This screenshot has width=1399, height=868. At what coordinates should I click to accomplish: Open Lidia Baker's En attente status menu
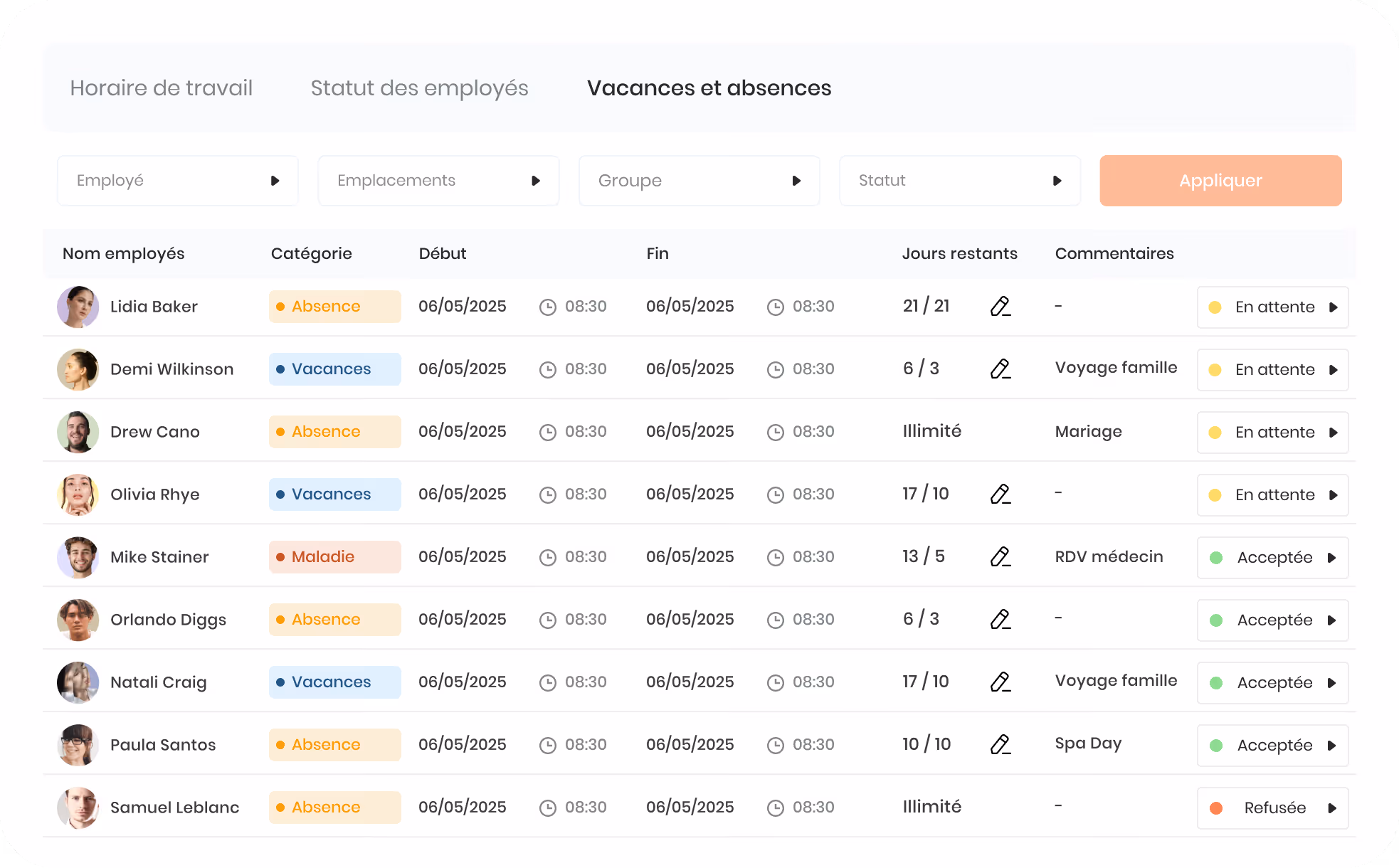(x=1273, y=307)
